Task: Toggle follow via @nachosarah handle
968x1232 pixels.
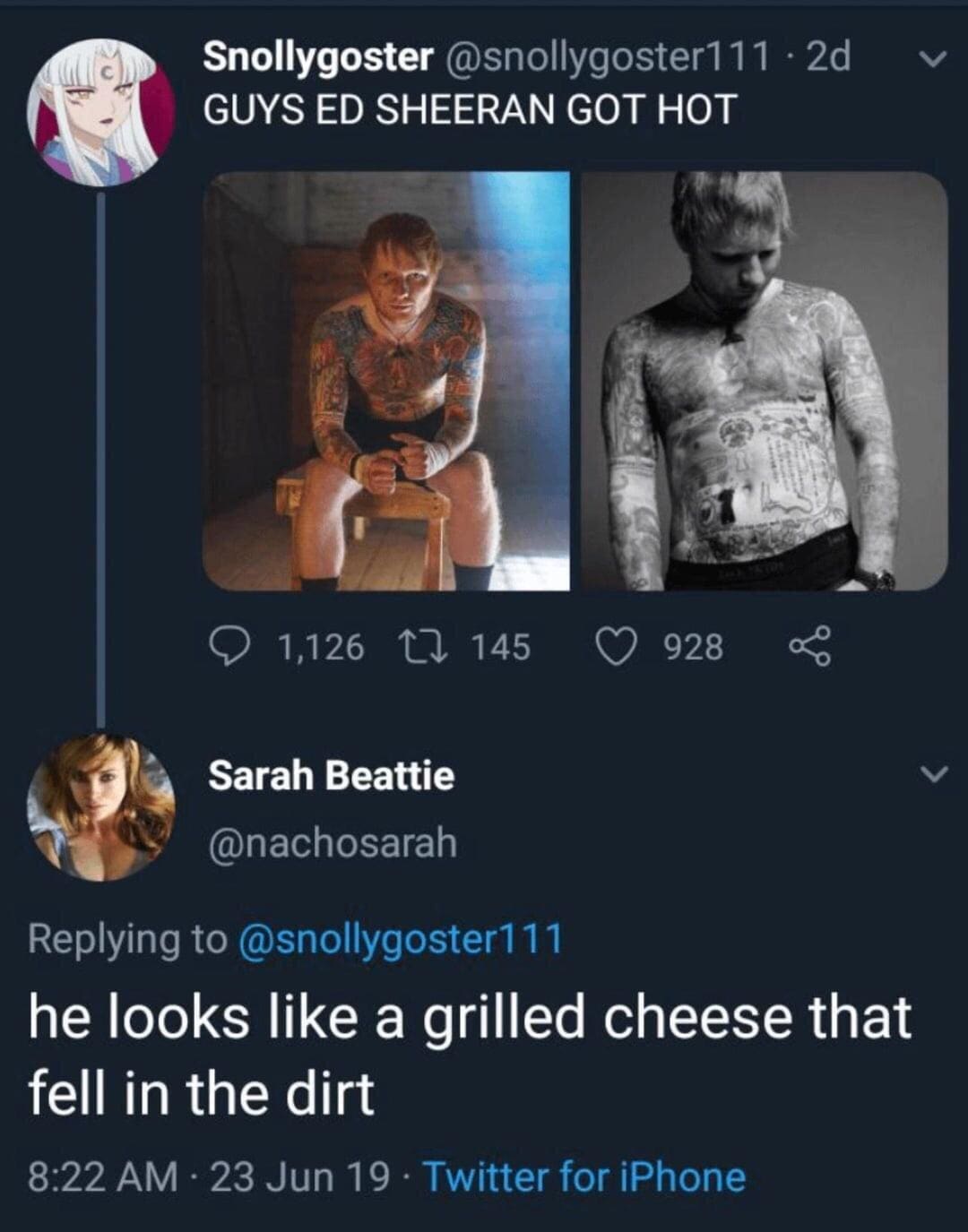Action: (332, 840)
